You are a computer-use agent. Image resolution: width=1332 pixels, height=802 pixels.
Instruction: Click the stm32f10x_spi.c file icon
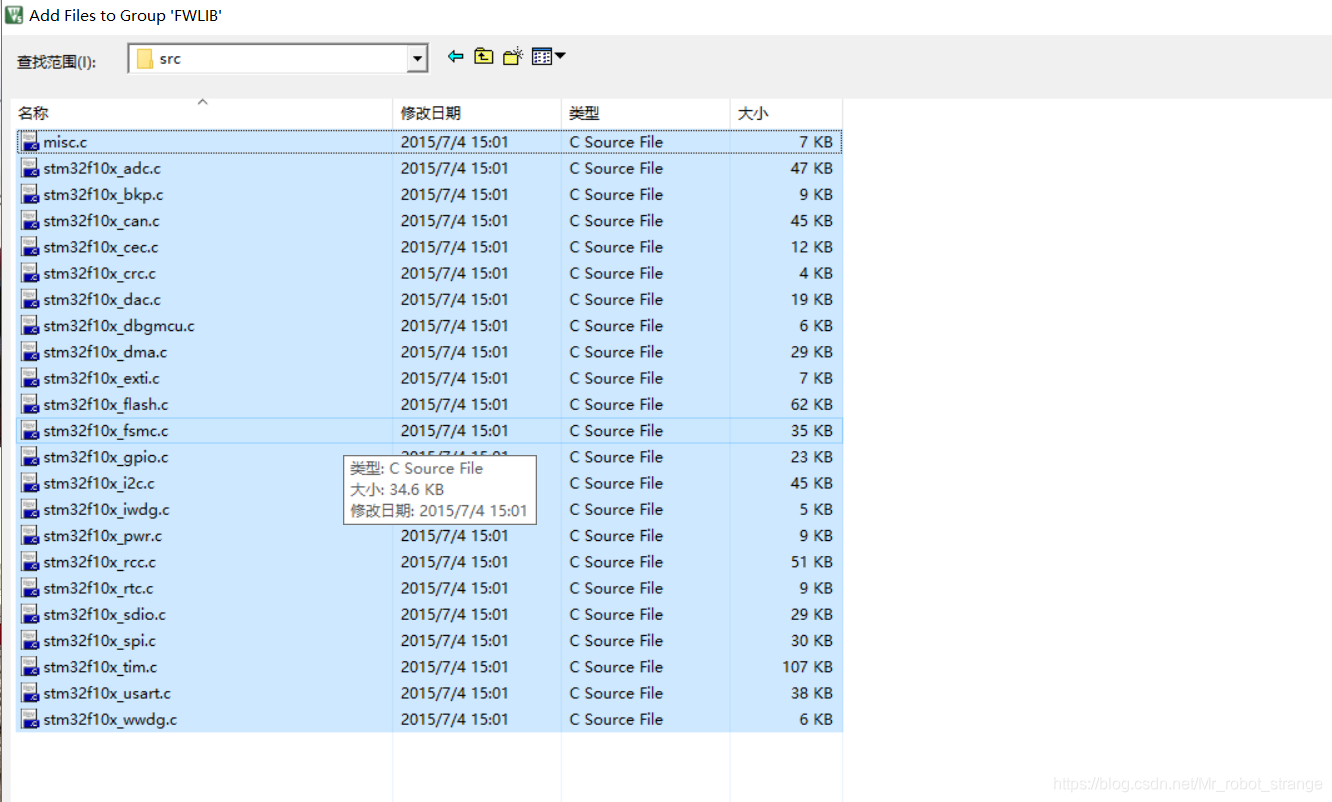pyautogui.click(x=30, y=641)
